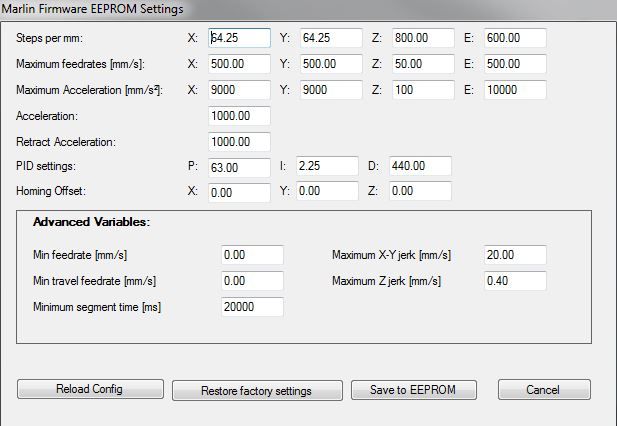Image resolution: width=617 pixels, height=426 pixels.
Task: Focus Maximum Acceleration Y field
Action: coord(329,90)
